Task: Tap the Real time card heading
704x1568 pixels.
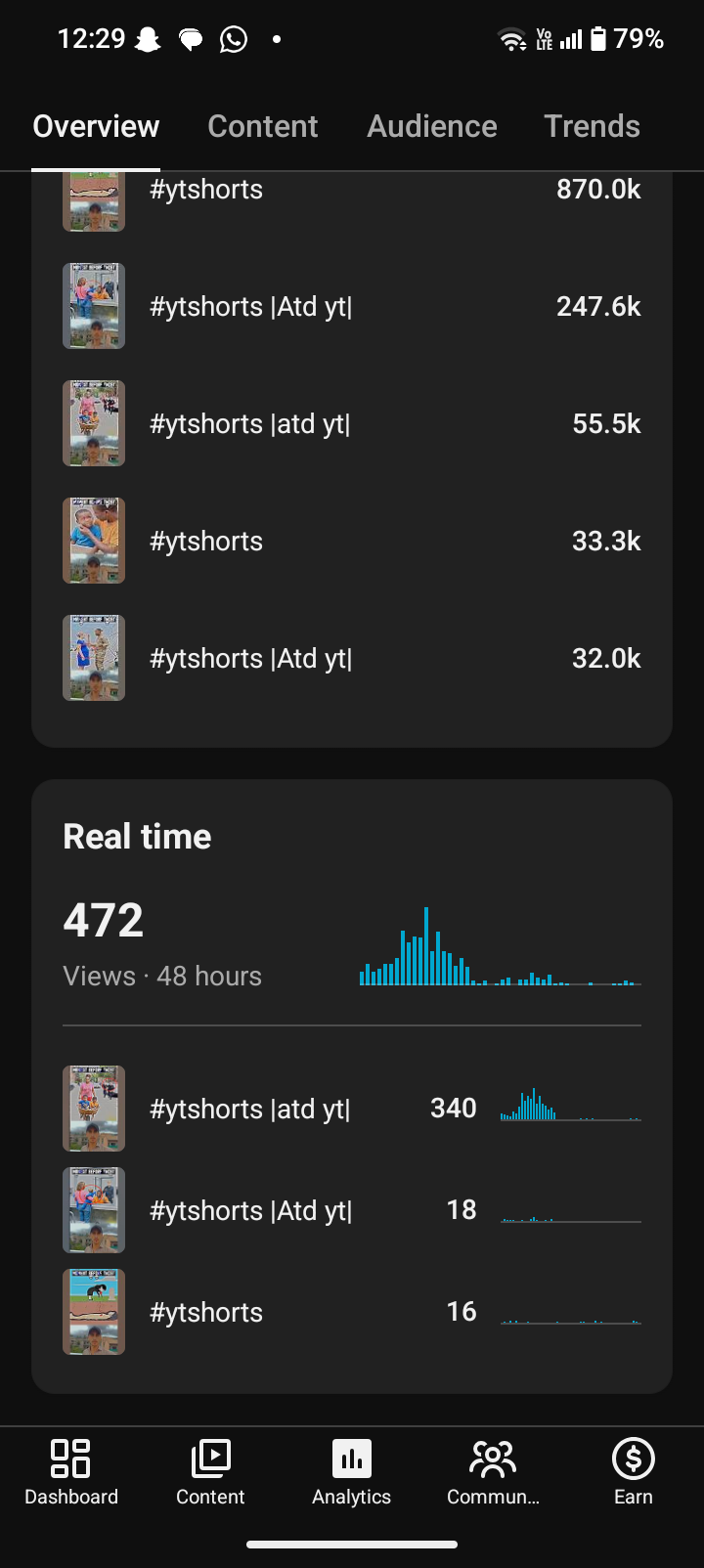Action: [137, 837]
